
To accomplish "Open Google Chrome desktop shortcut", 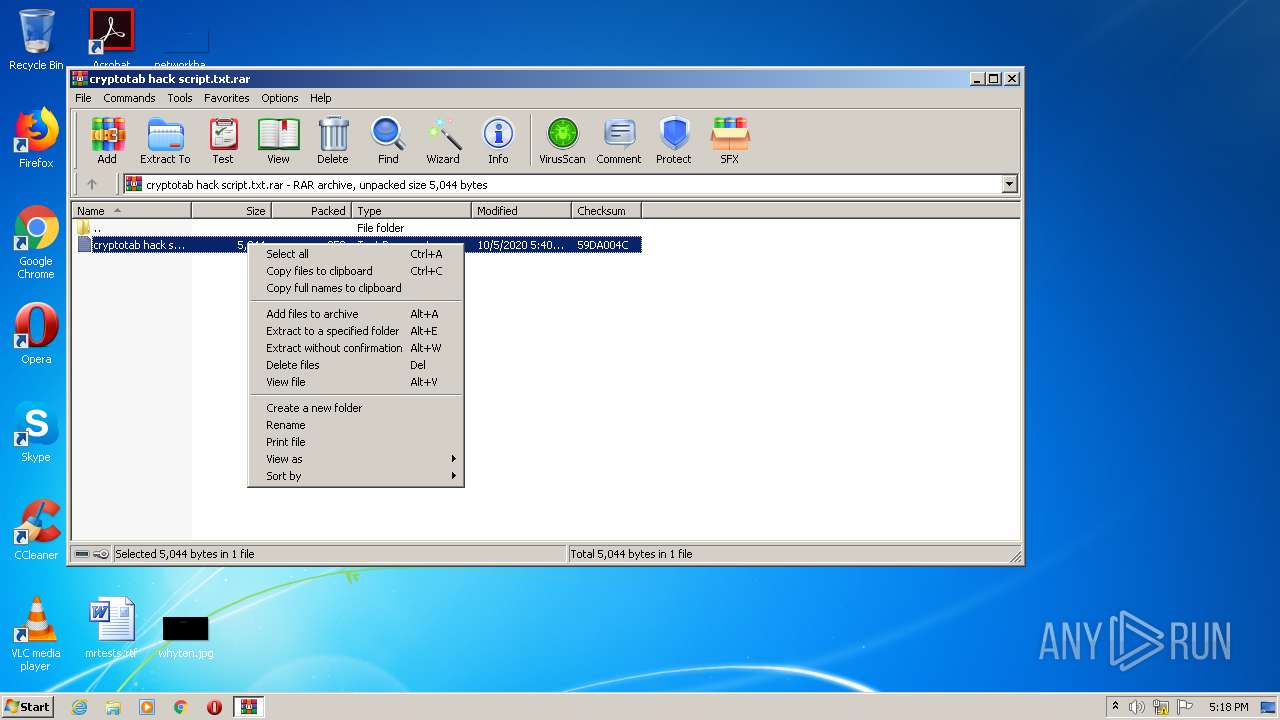I will coord(36,243).
